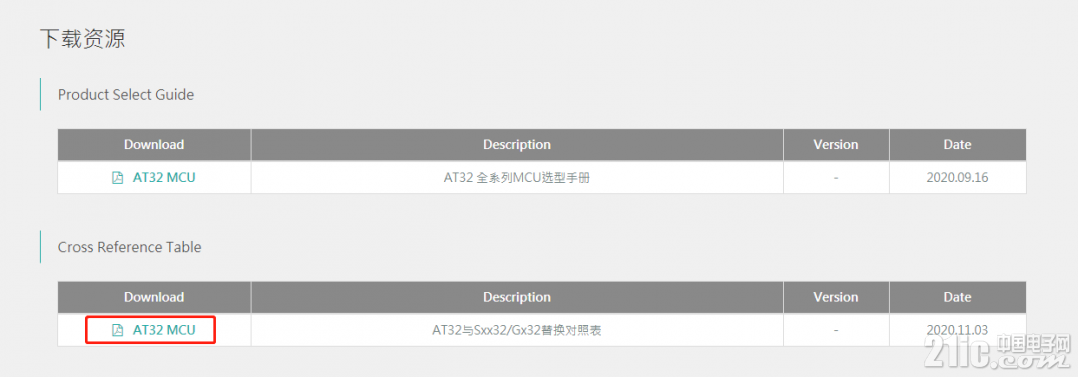Open the AT32 MCU link under Product Select Guide
The height and width of the screenshot is (377, 1078).
[x=164, y=177]
